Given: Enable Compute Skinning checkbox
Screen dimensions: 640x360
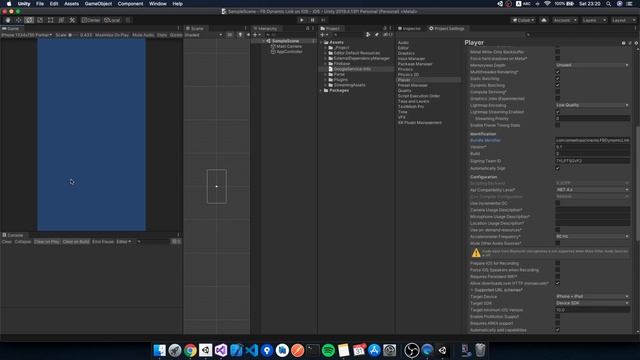Looking at the screenshot, I should pyautogui.click(x=558, y=92).
